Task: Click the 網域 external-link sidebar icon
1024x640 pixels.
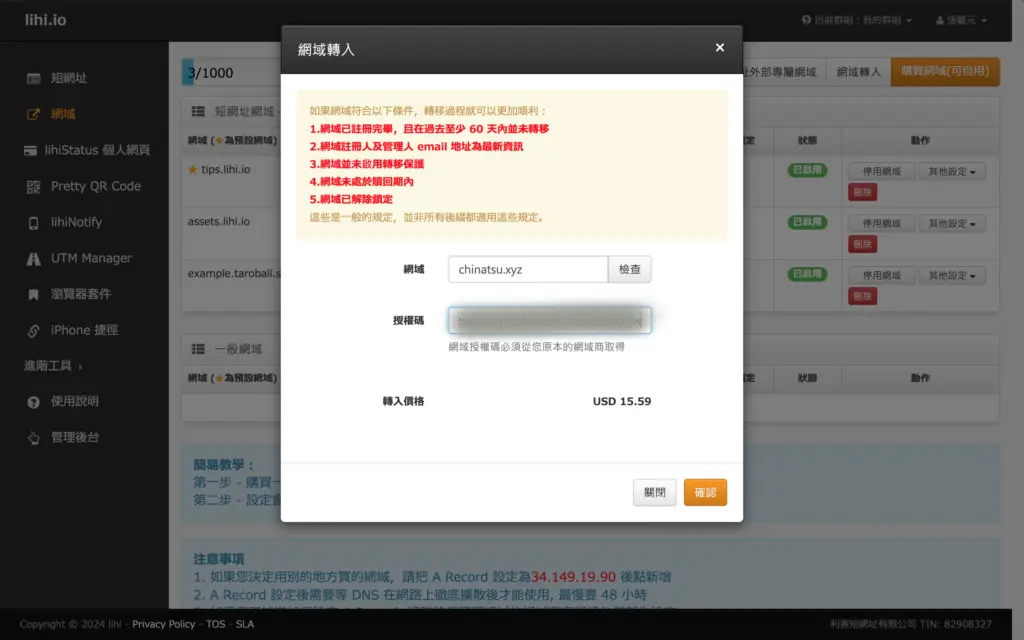Action: pyautogui.click(x=33, y=114)
